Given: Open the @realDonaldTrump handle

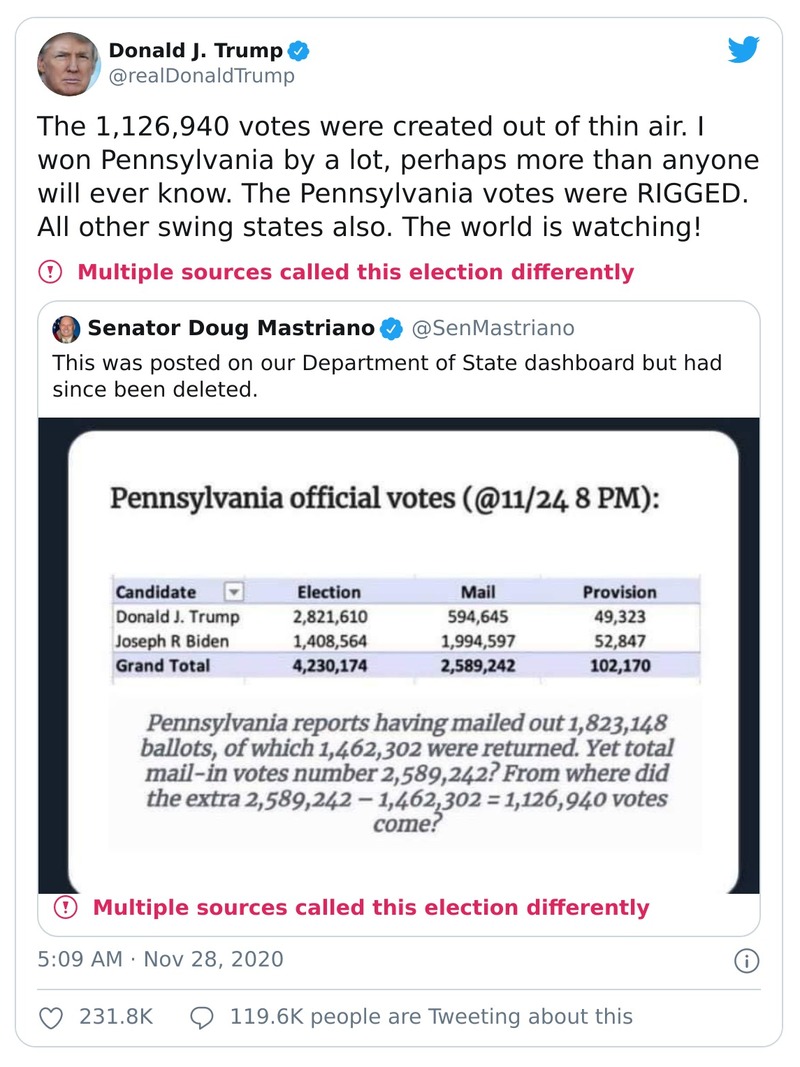Looking at the screenshot, I should [201, 76].
